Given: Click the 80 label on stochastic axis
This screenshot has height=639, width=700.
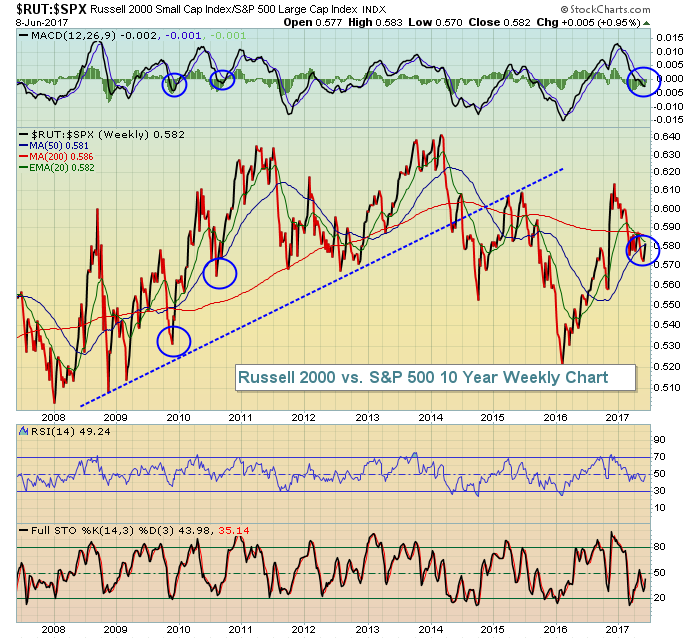Looking at the screenshot, I should pyautogui.click(x=659, y=547).
